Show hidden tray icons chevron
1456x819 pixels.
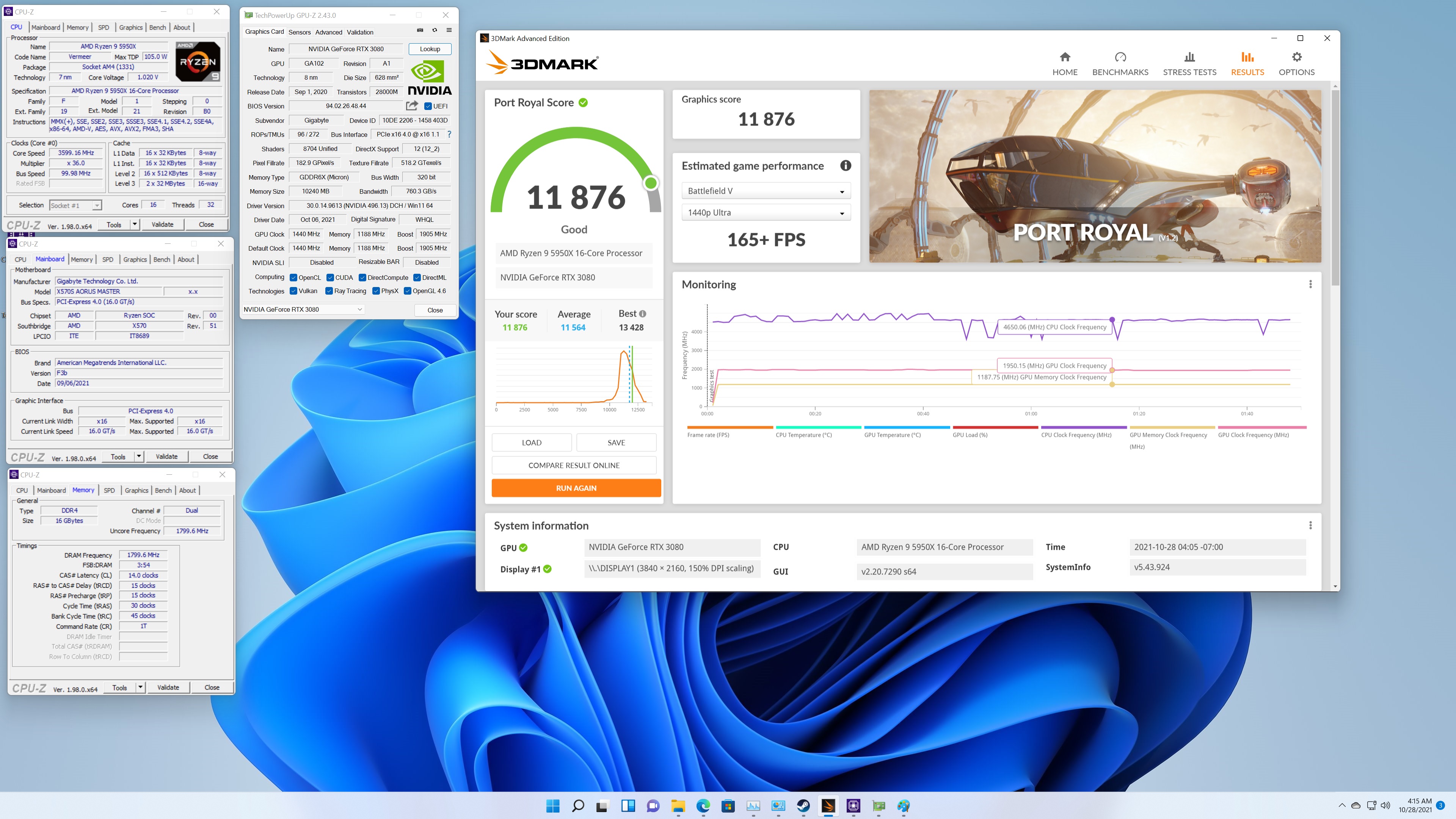tap(1342, 805)
